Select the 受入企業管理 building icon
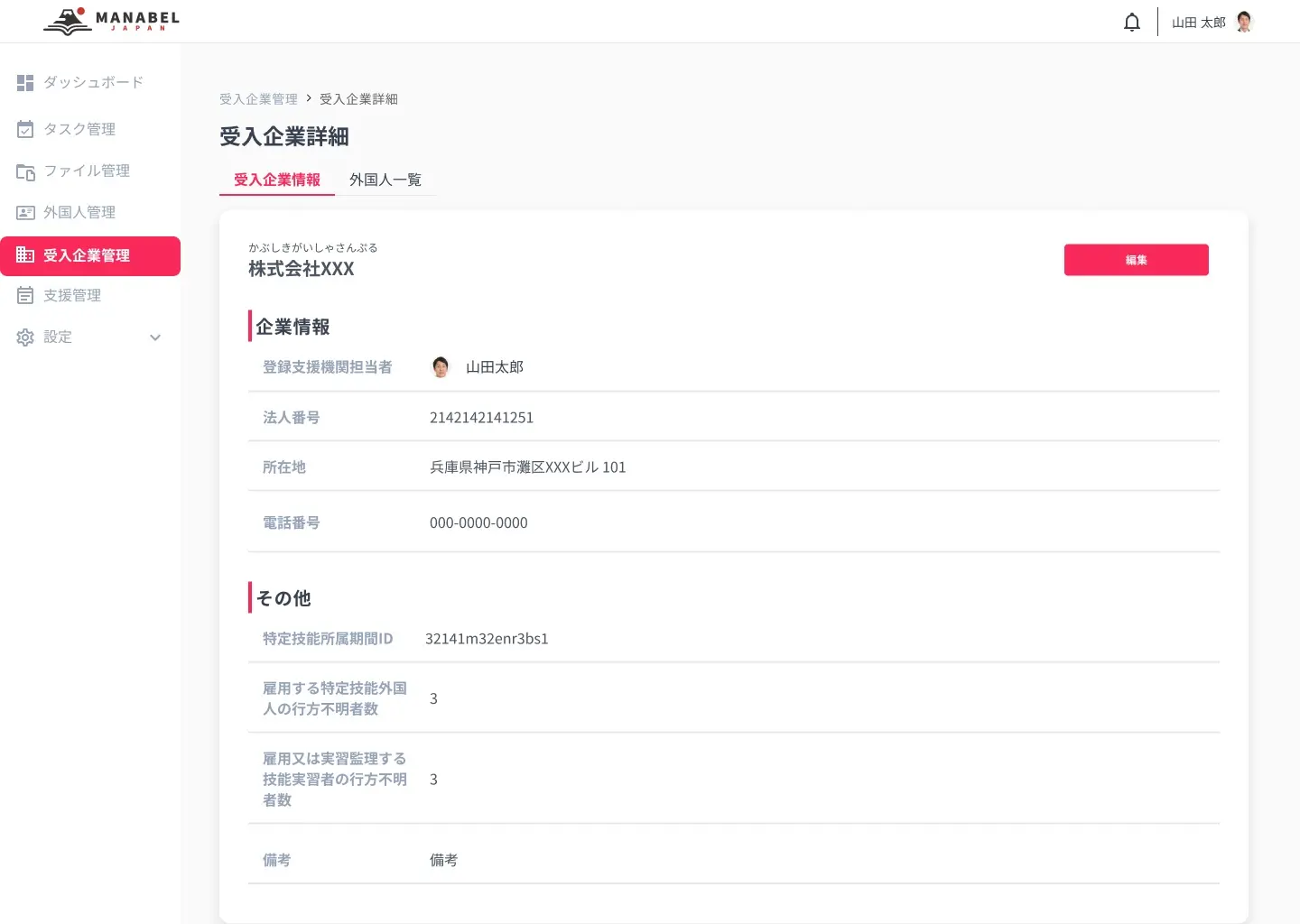1300x924 pixels. coord(24,255)
